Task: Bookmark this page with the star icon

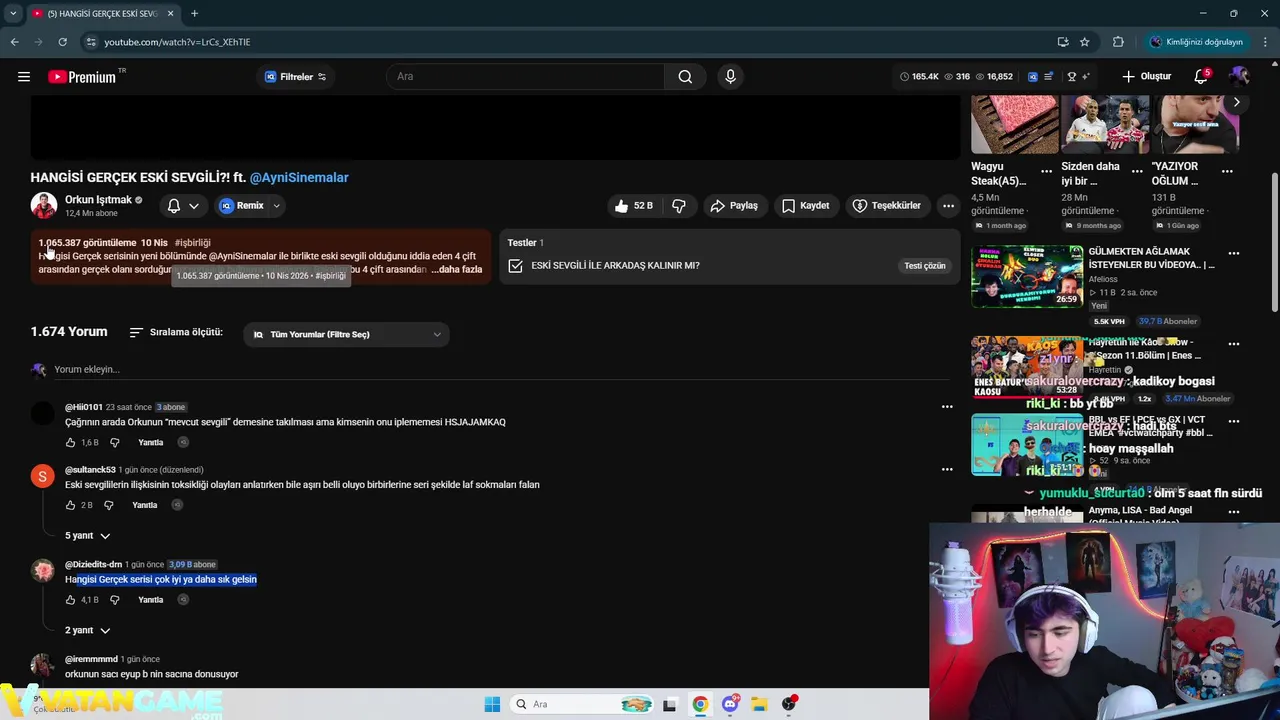Action: (x=1084, y=42)
